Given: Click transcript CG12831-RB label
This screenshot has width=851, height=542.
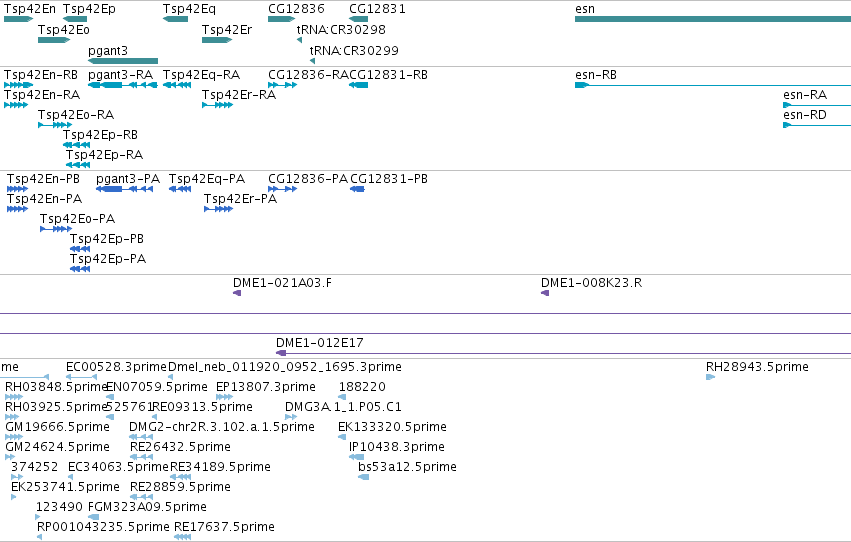Looking at the screenshot, I should (389, 75).
